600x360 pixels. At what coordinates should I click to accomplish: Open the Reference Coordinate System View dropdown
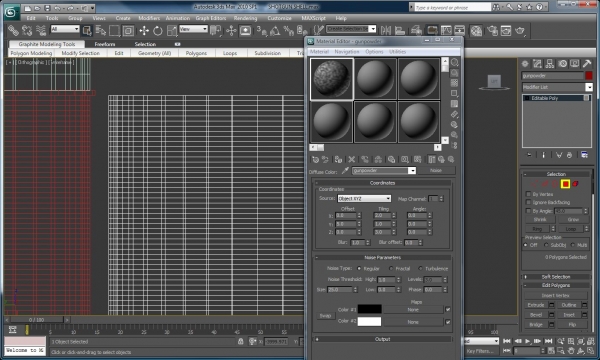(193, 29)
